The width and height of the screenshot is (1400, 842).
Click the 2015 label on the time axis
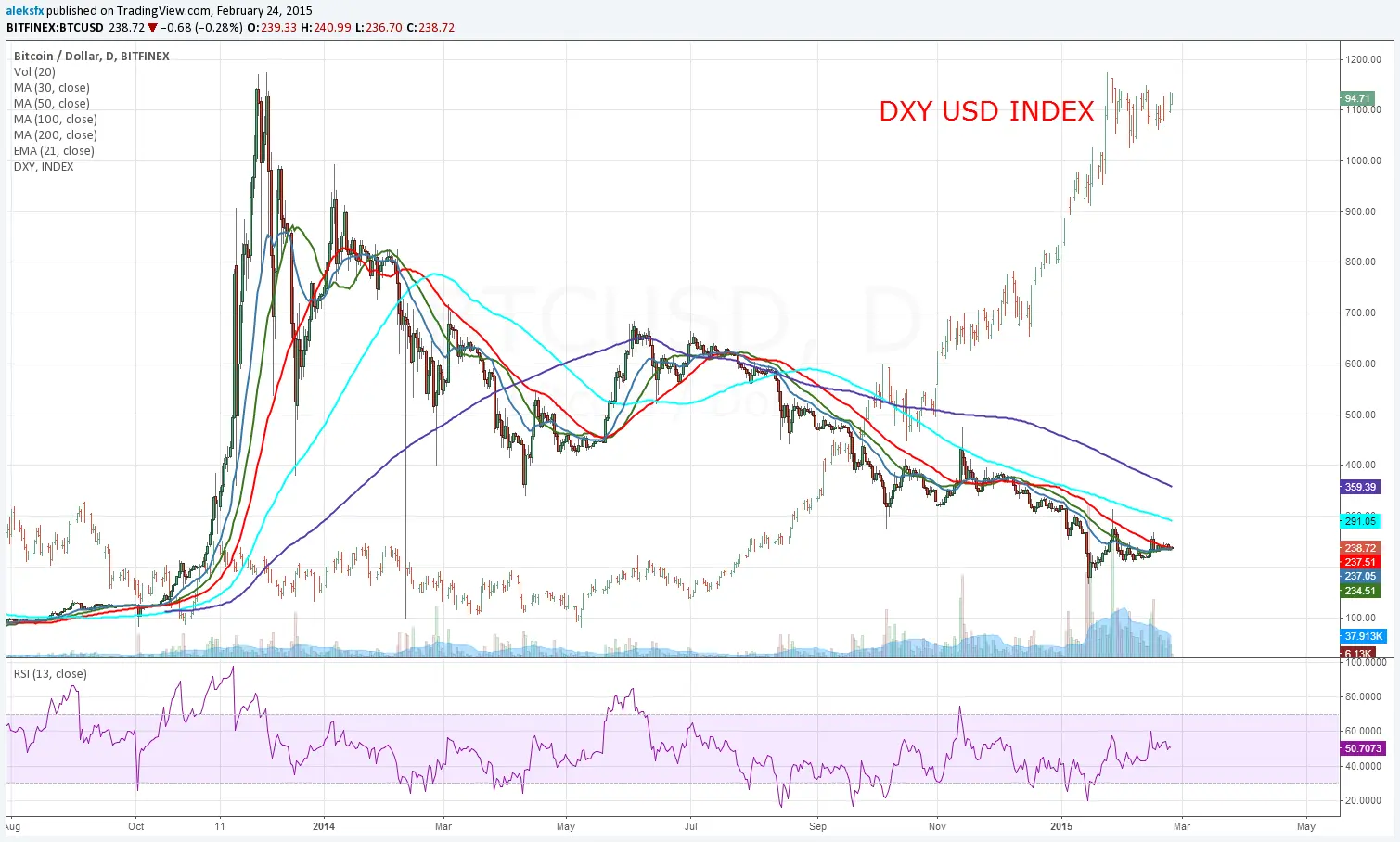(x=1063, y=825)
